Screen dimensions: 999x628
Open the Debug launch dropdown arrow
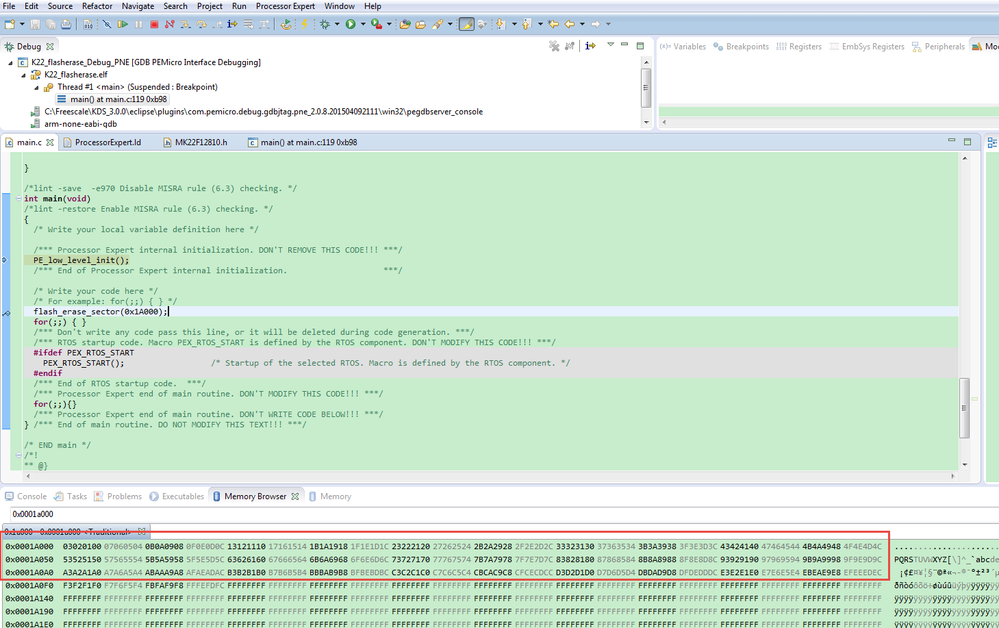pyautogui.click(x=337, y=24)
